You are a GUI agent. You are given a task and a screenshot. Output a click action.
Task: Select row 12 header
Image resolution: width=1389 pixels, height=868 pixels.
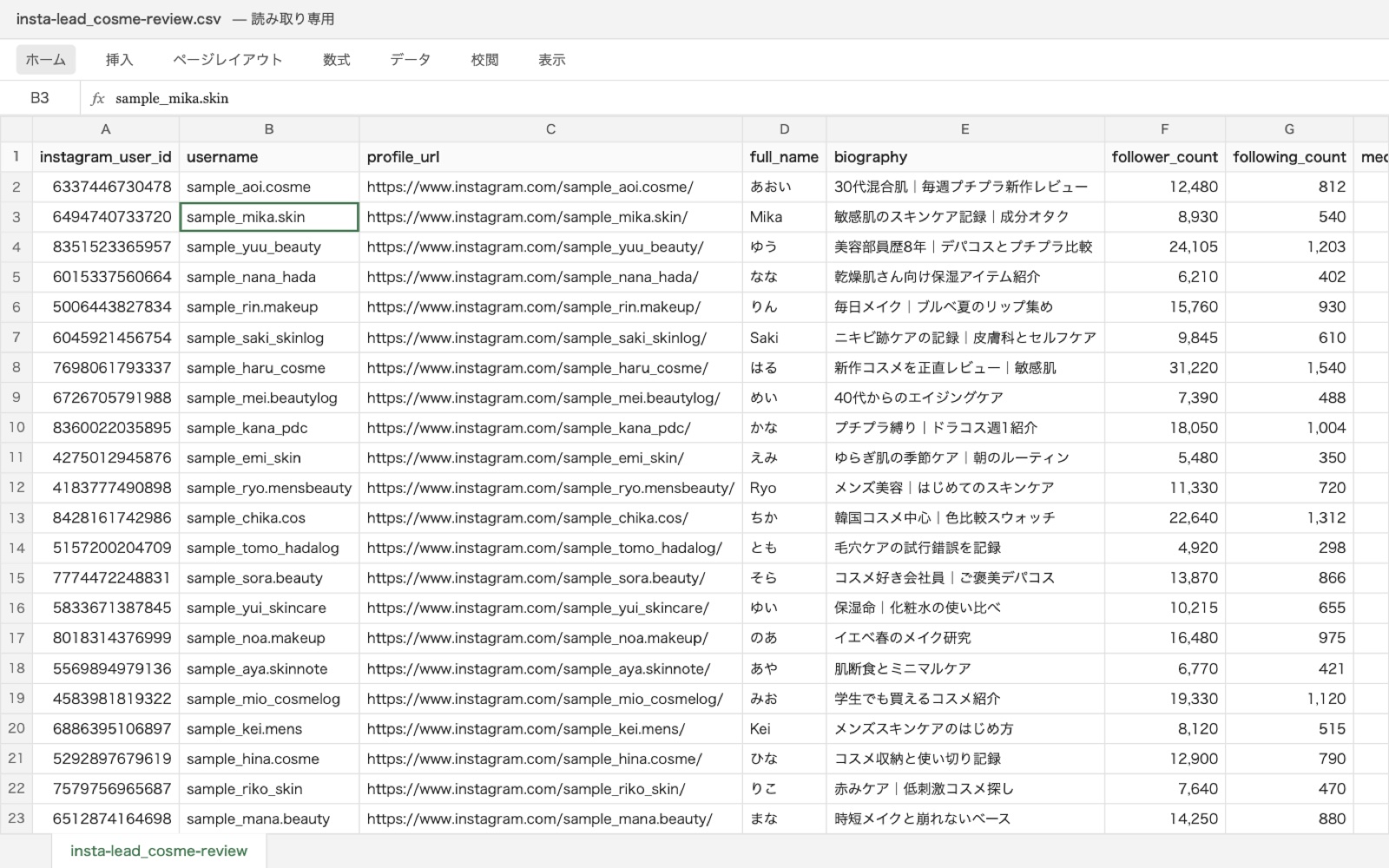pos(16,488)
